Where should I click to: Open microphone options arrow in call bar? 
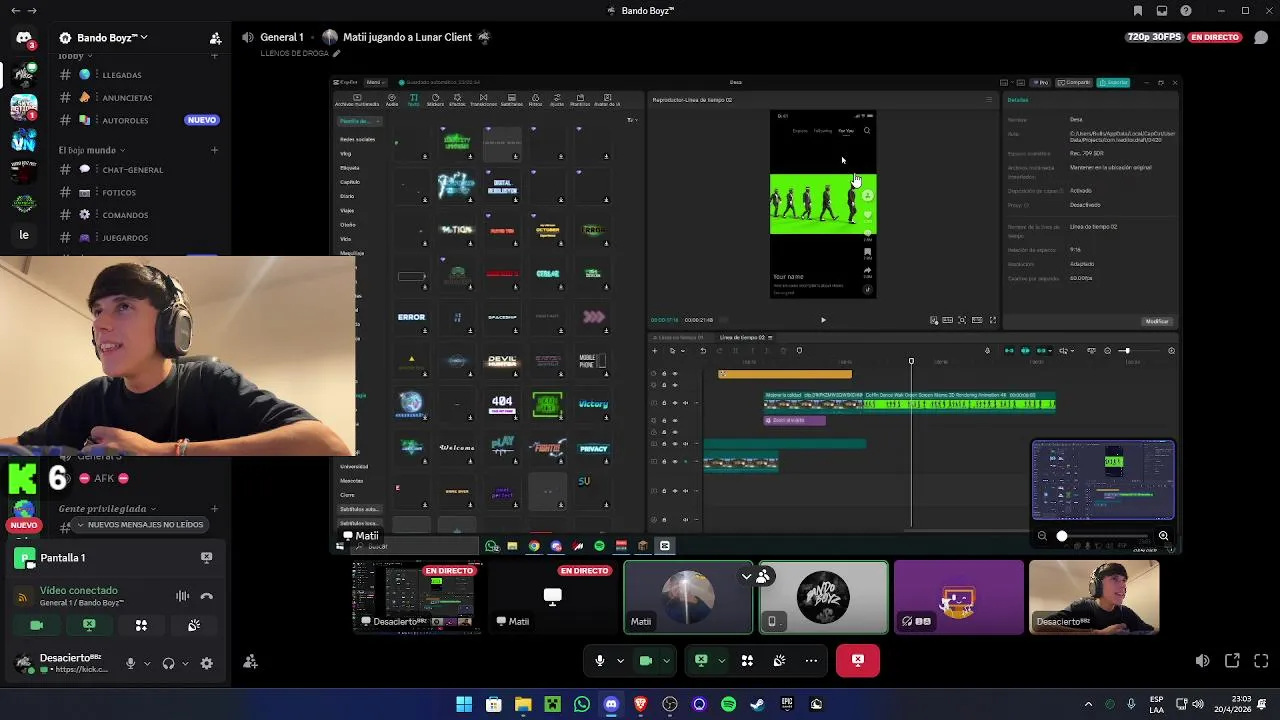[x=620, y=661]
